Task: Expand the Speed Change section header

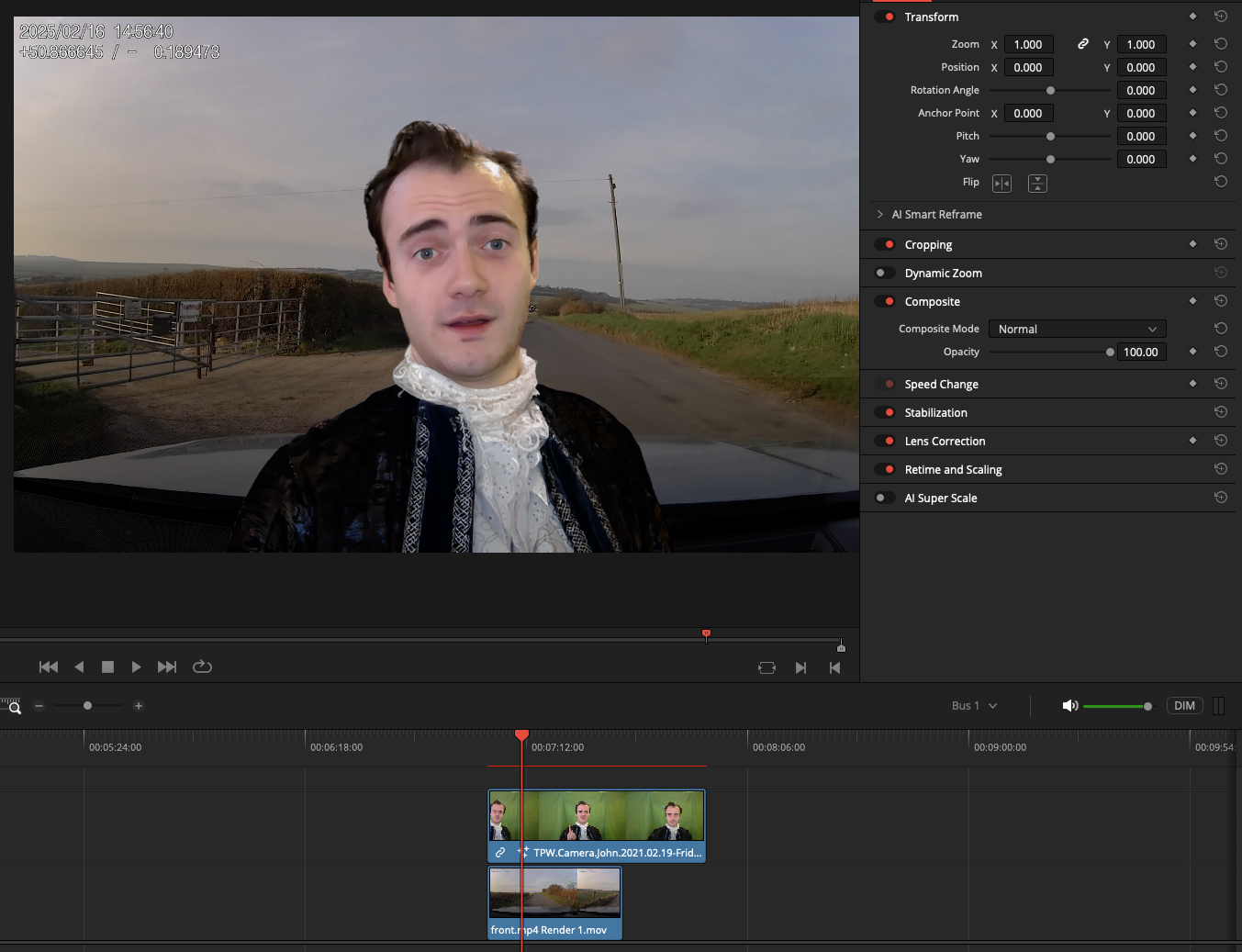Action: (x=941, y=385)
